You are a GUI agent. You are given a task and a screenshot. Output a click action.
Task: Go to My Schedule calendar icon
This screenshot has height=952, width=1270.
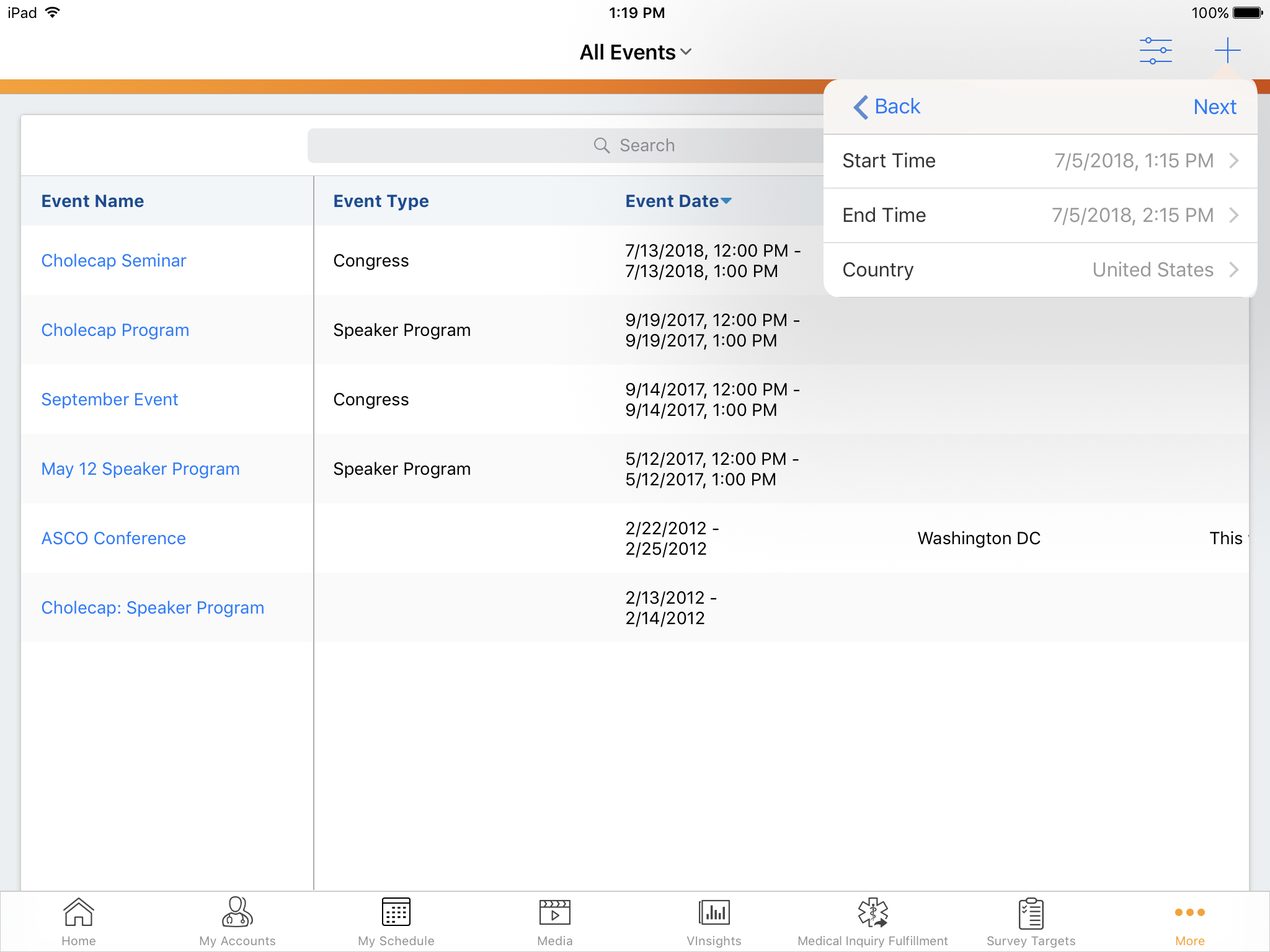[396, 921]
